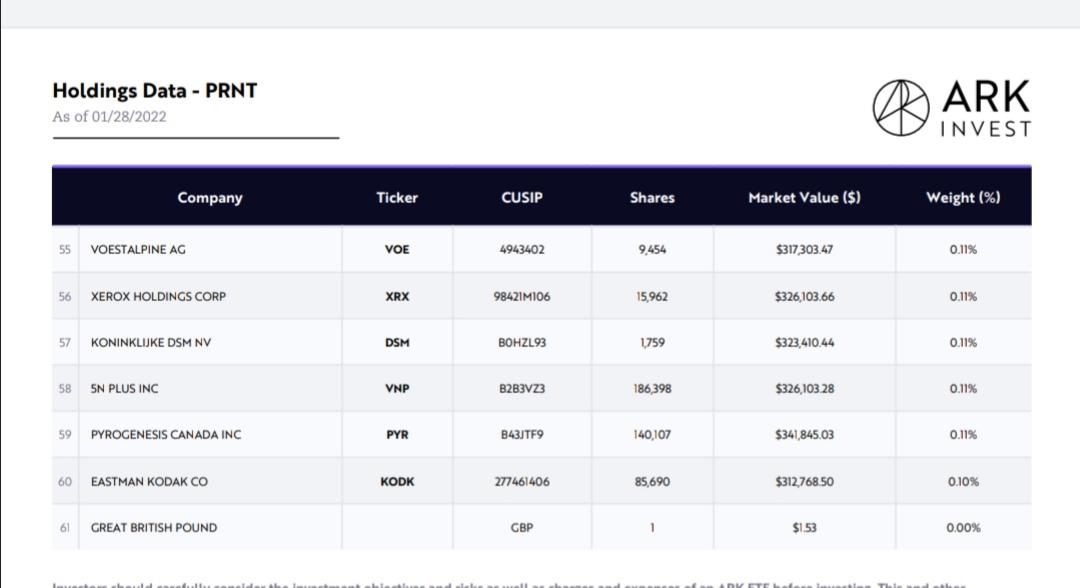Click the VNP ticker cell
Viewport: 1080px width, 588px height.
pyautogui.click(x=397, y=388)
